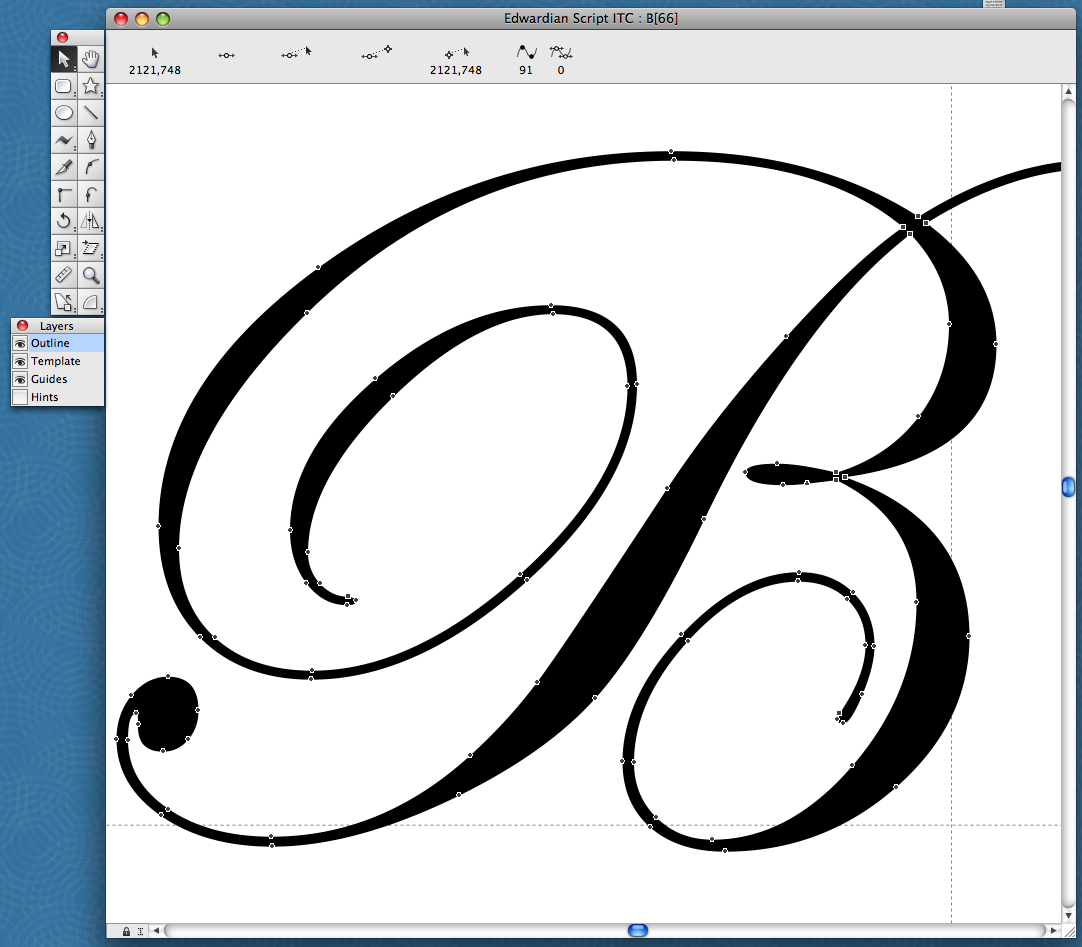Select the Template layer row
This screenshot has width=1082, height=947.
pyautogui.click(x=58, y=361)
